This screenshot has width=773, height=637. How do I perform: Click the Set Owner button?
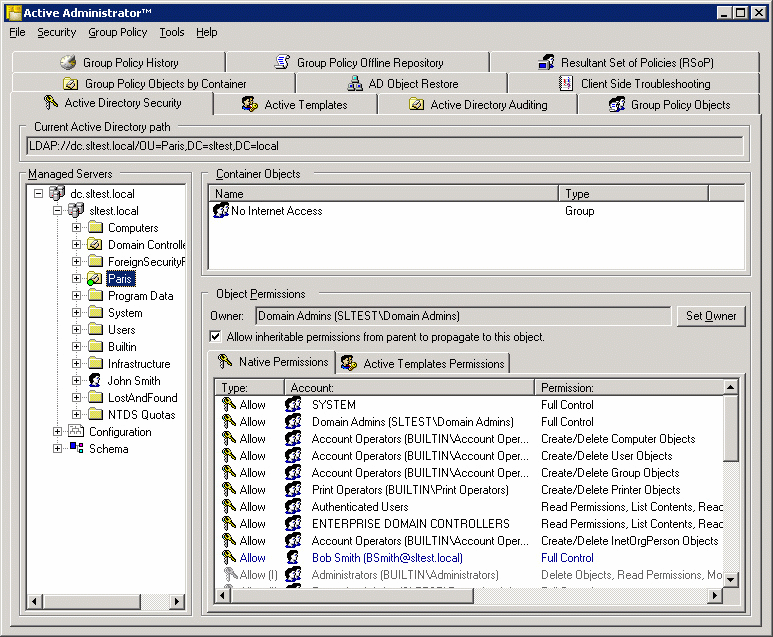[x=710, y=316]
